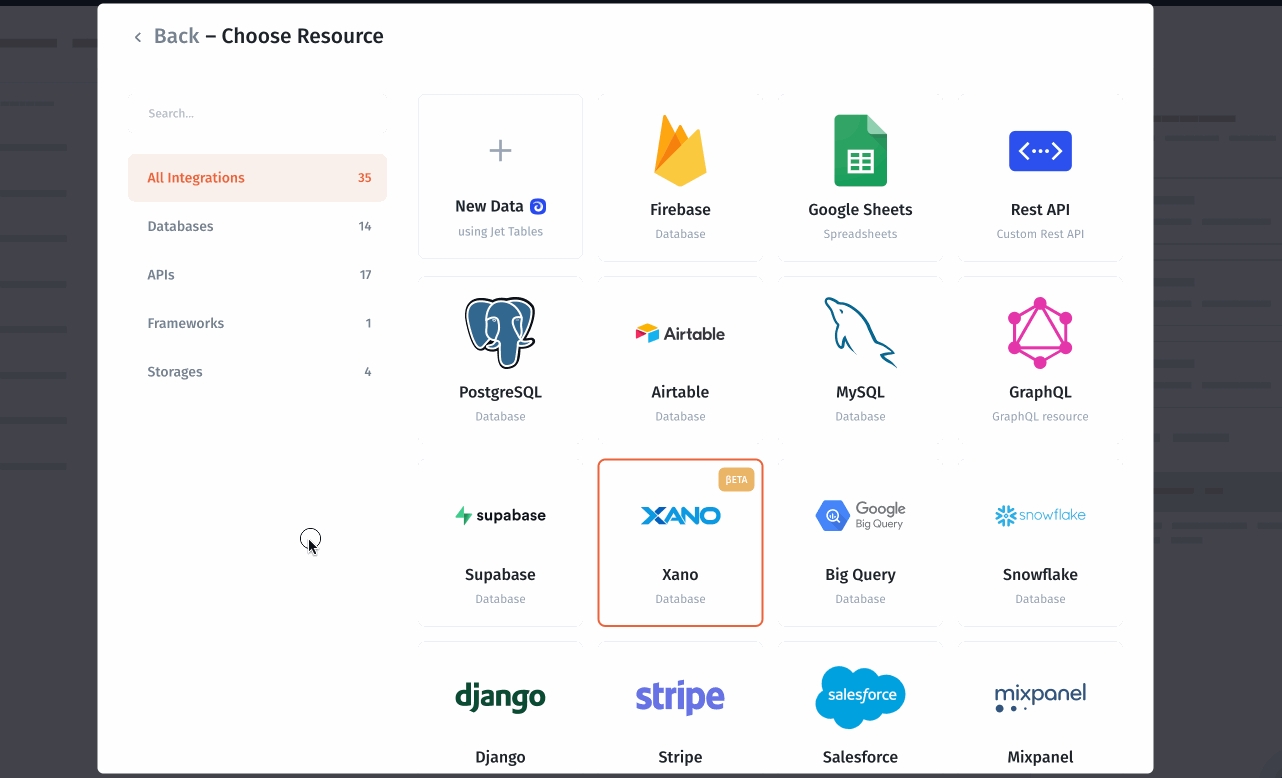Image resolution: width=1282 pixels, height=778 pixels.
Task: Select the Big Query logo
Action: [x=860, y=515]
